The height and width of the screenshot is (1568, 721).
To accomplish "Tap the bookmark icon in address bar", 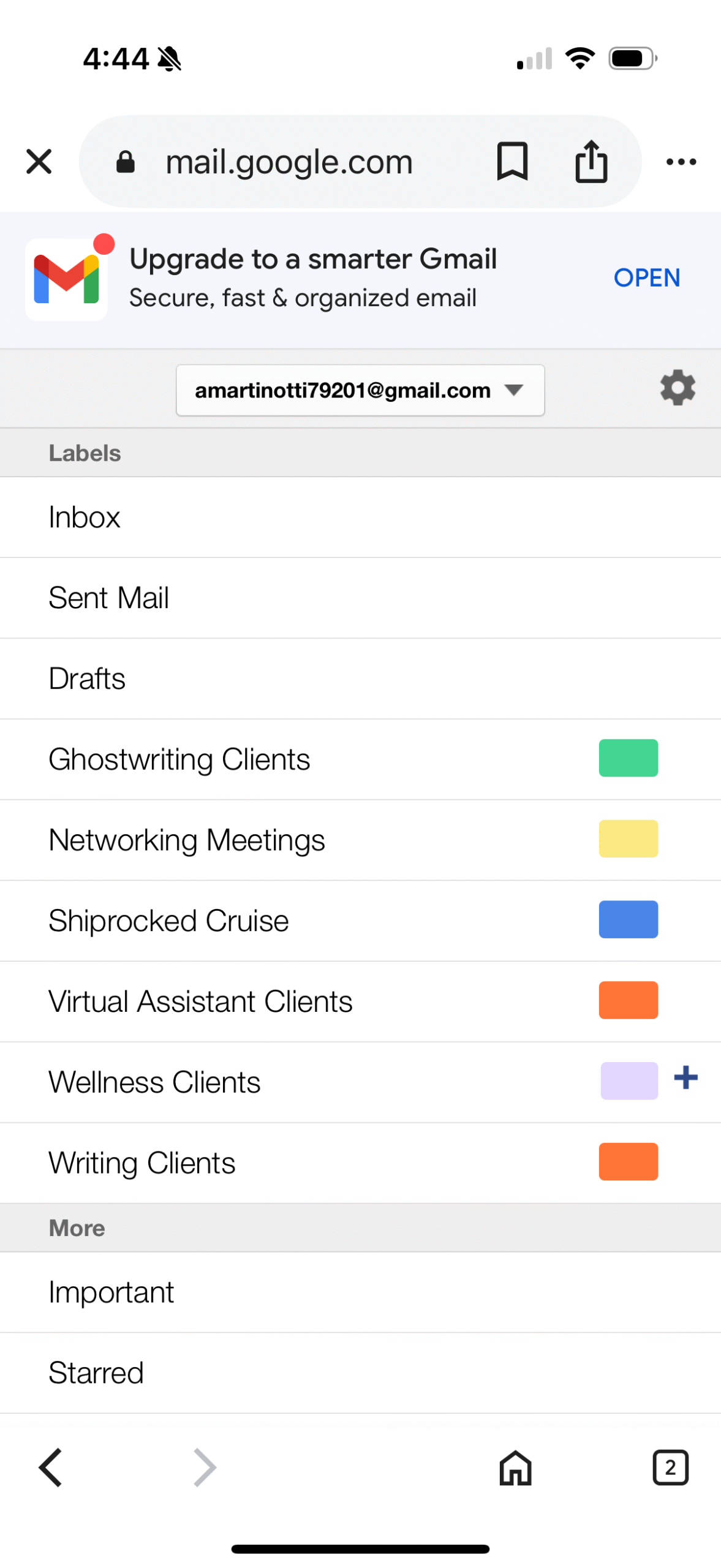I will pos(511,162).
